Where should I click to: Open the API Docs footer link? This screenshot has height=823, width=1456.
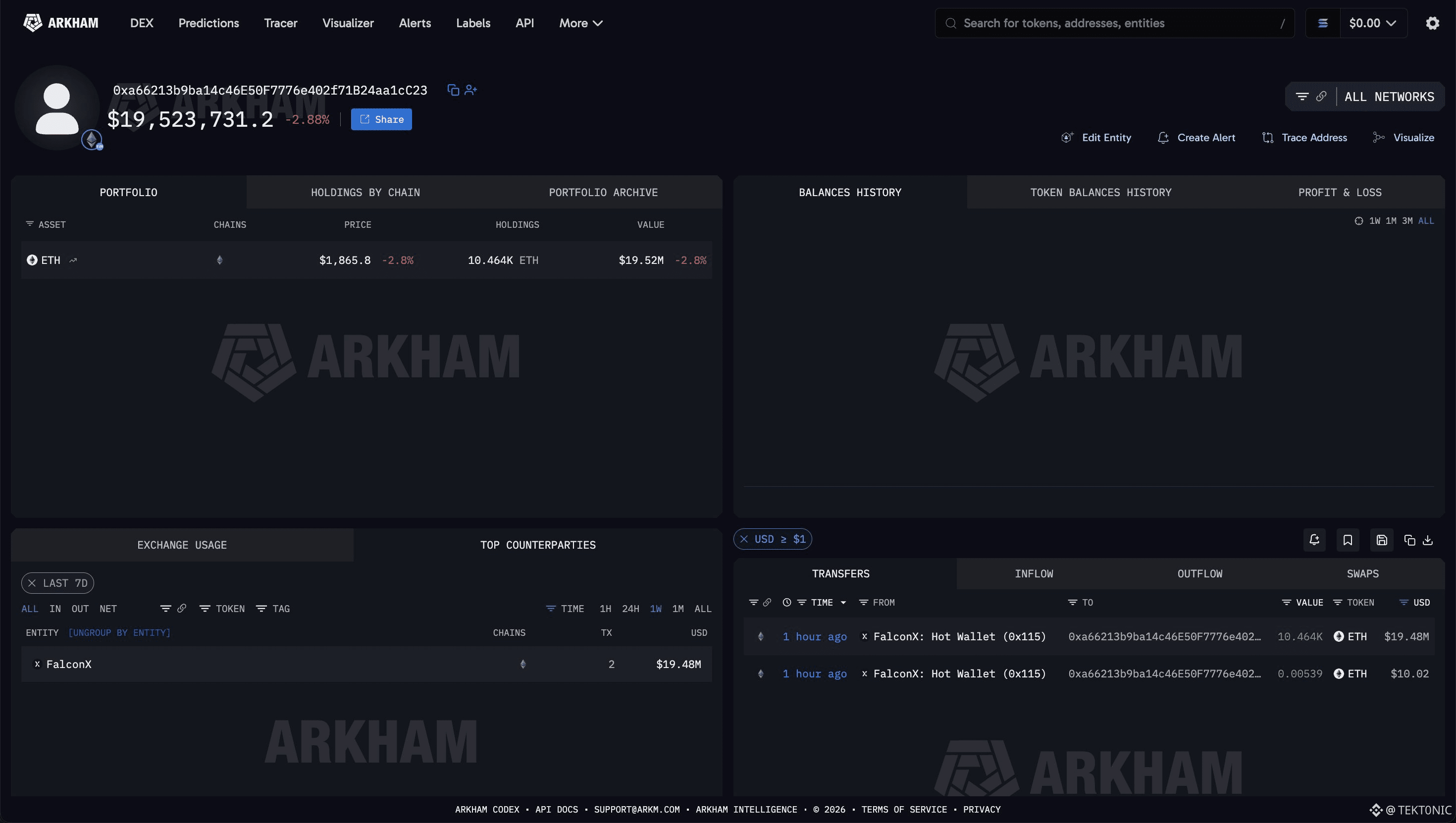pos(557,810)
